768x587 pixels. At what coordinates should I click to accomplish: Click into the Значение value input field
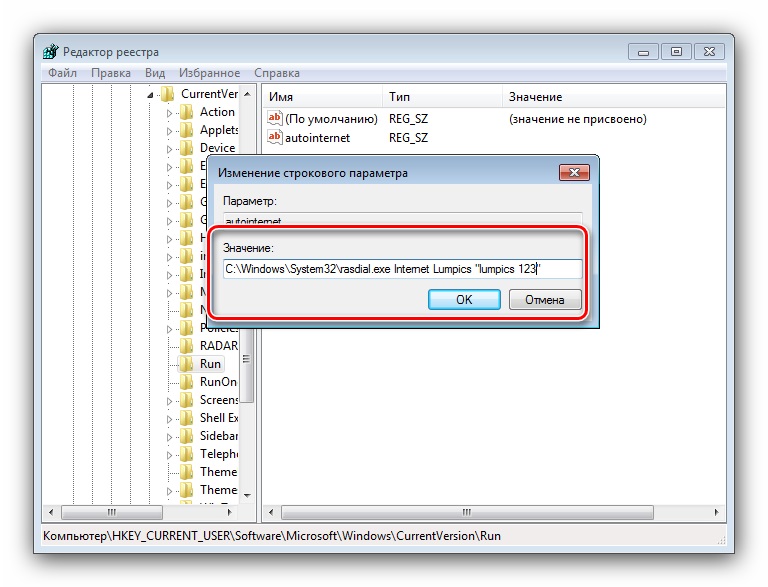pyautogui.click(x=403, y=269)
